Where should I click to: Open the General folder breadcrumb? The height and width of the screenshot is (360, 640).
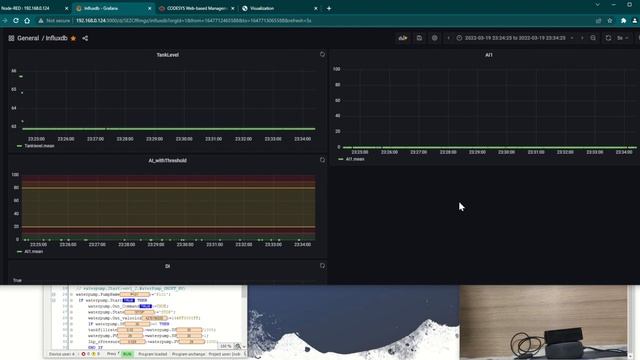tap(28, 38)
